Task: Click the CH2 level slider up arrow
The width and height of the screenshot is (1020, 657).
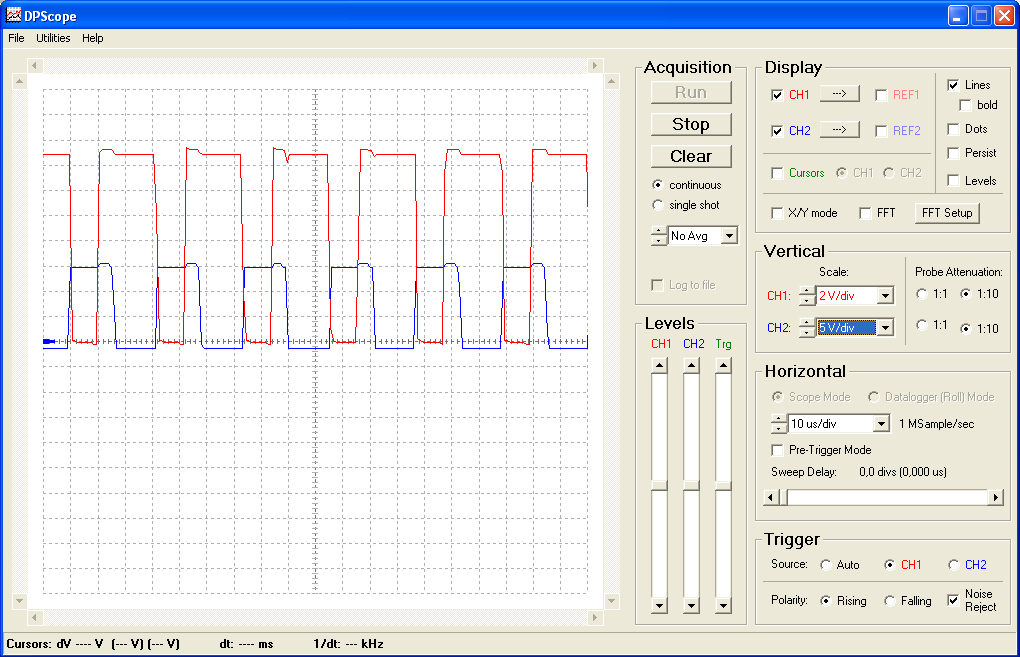Action: 691,366
